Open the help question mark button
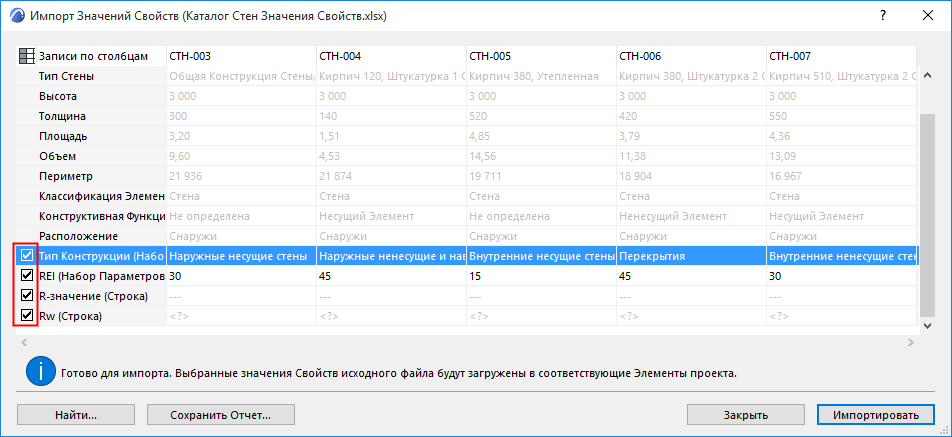This screenshot has width=952, height=437. (883, 16)
